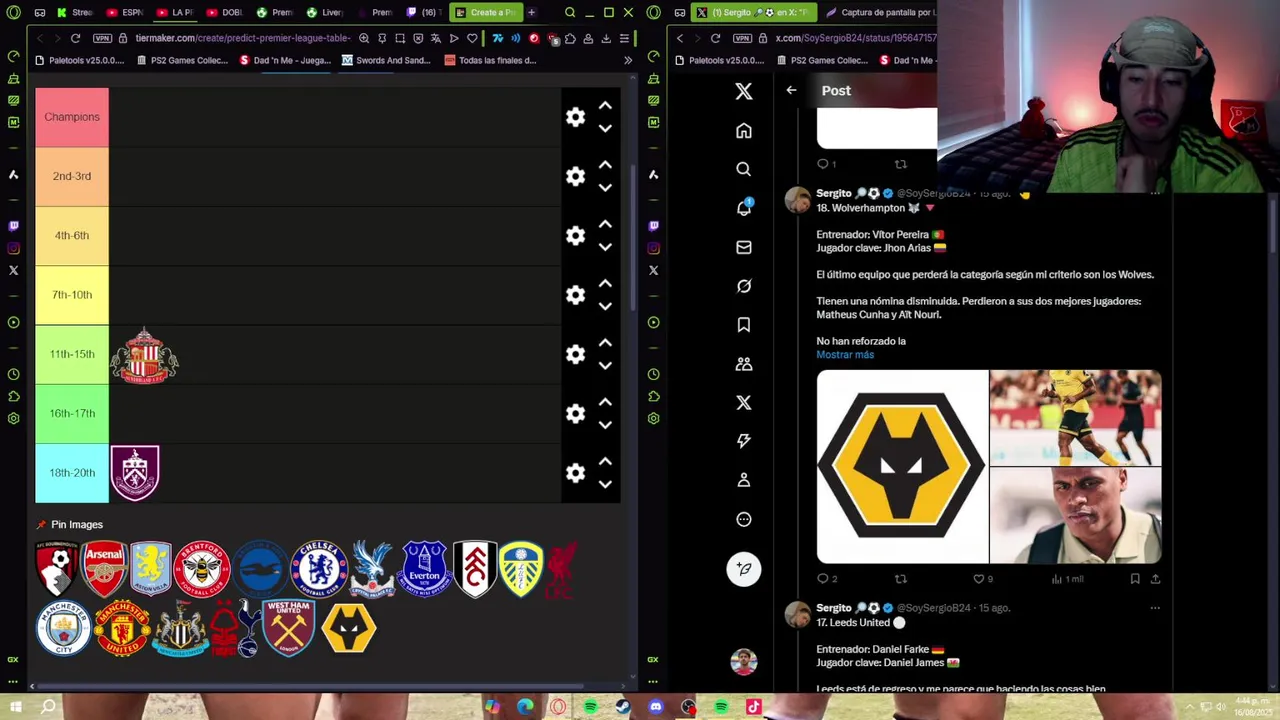Edit the 16th-17th tier label
Screen dimensions: 1280x720
(x=72, y=413)
